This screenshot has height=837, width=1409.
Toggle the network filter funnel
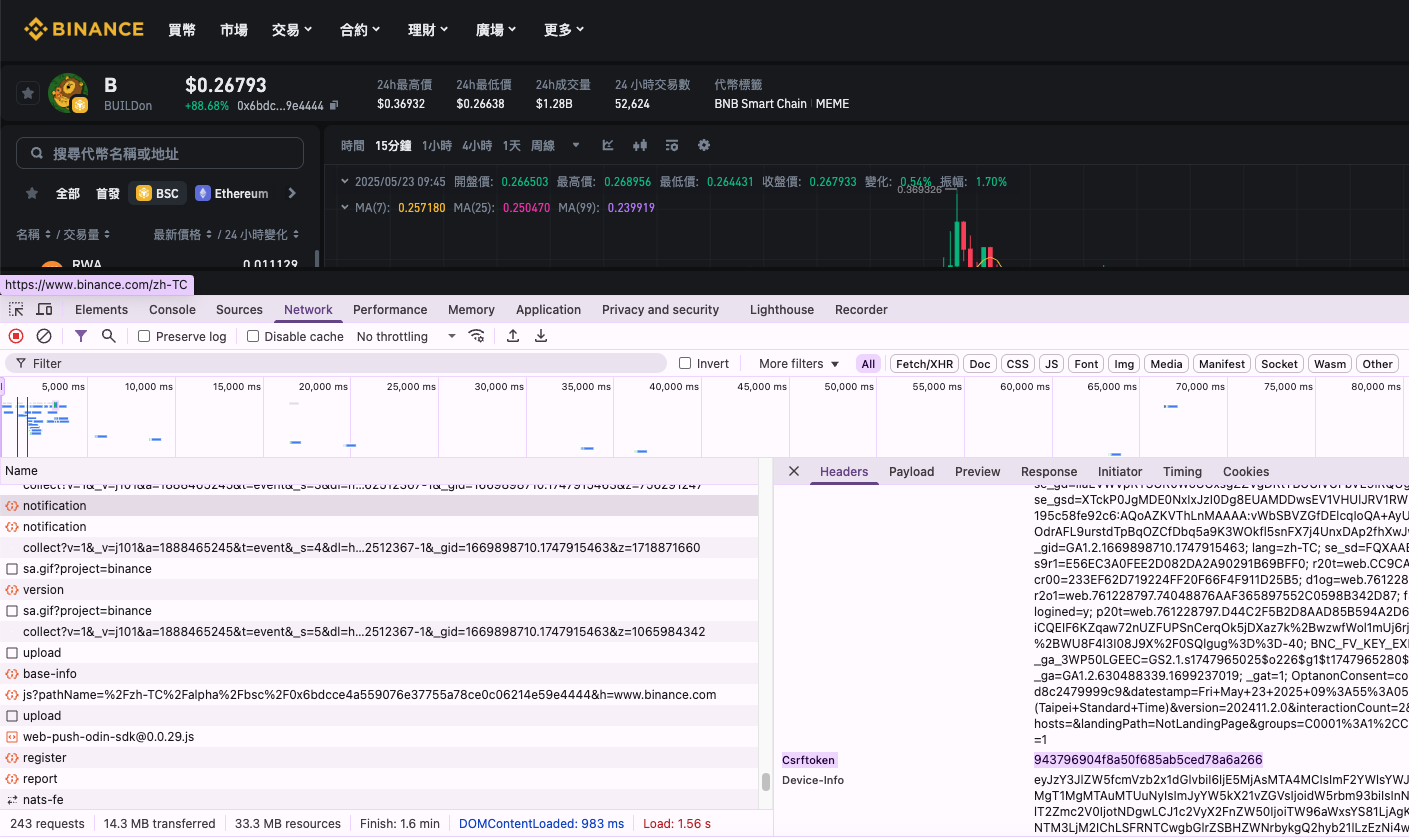pos(81,336)
